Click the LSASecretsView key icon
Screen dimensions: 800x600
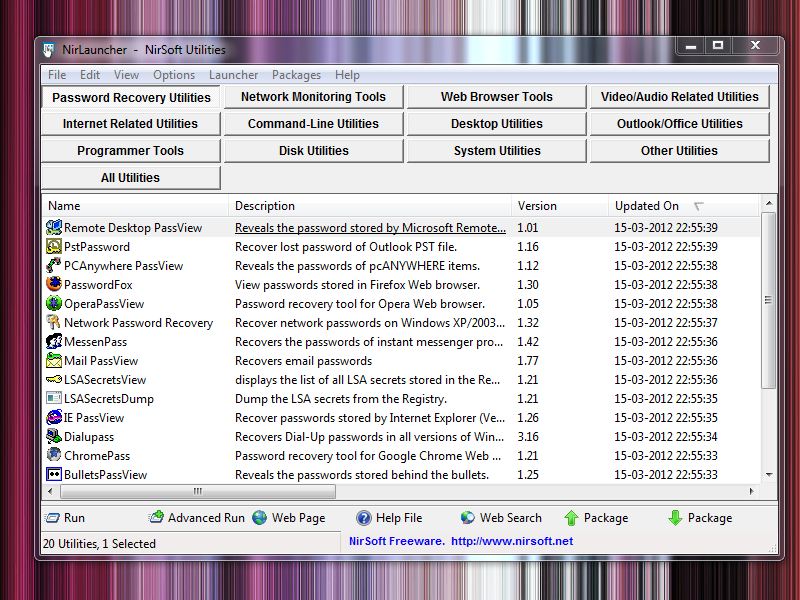point(54,380)
